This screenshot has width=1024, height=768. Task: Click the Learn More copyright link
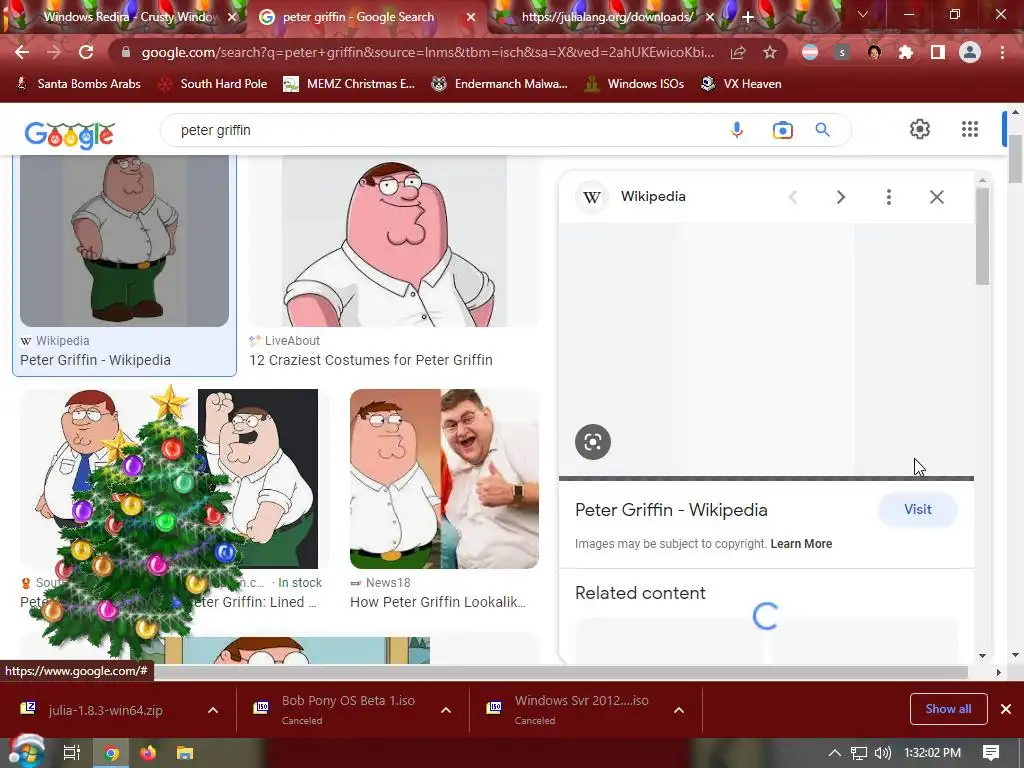click(801, 544)
